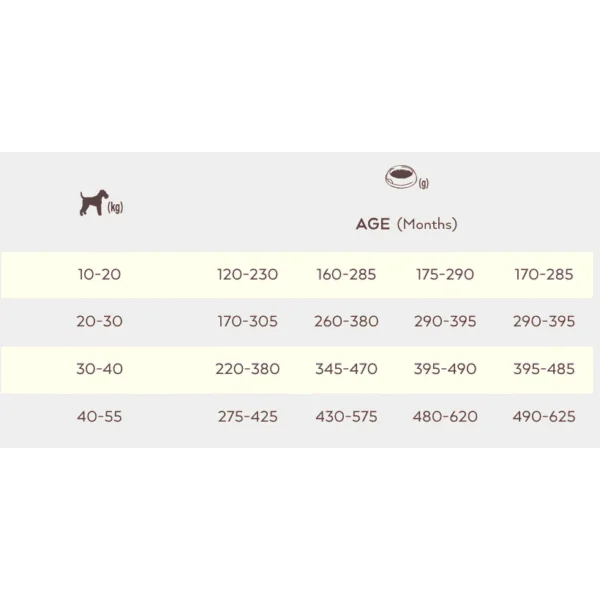Click the food bowl icon
This screenshot has height=600, width=600.
click(x=401, y=177)
